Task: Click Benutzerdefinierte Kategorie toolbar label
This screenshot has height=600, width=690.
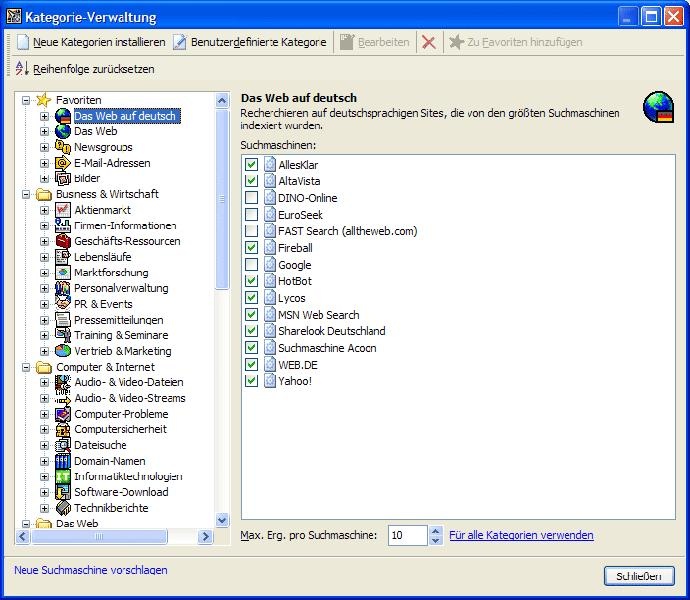Action: coord(259,42)
